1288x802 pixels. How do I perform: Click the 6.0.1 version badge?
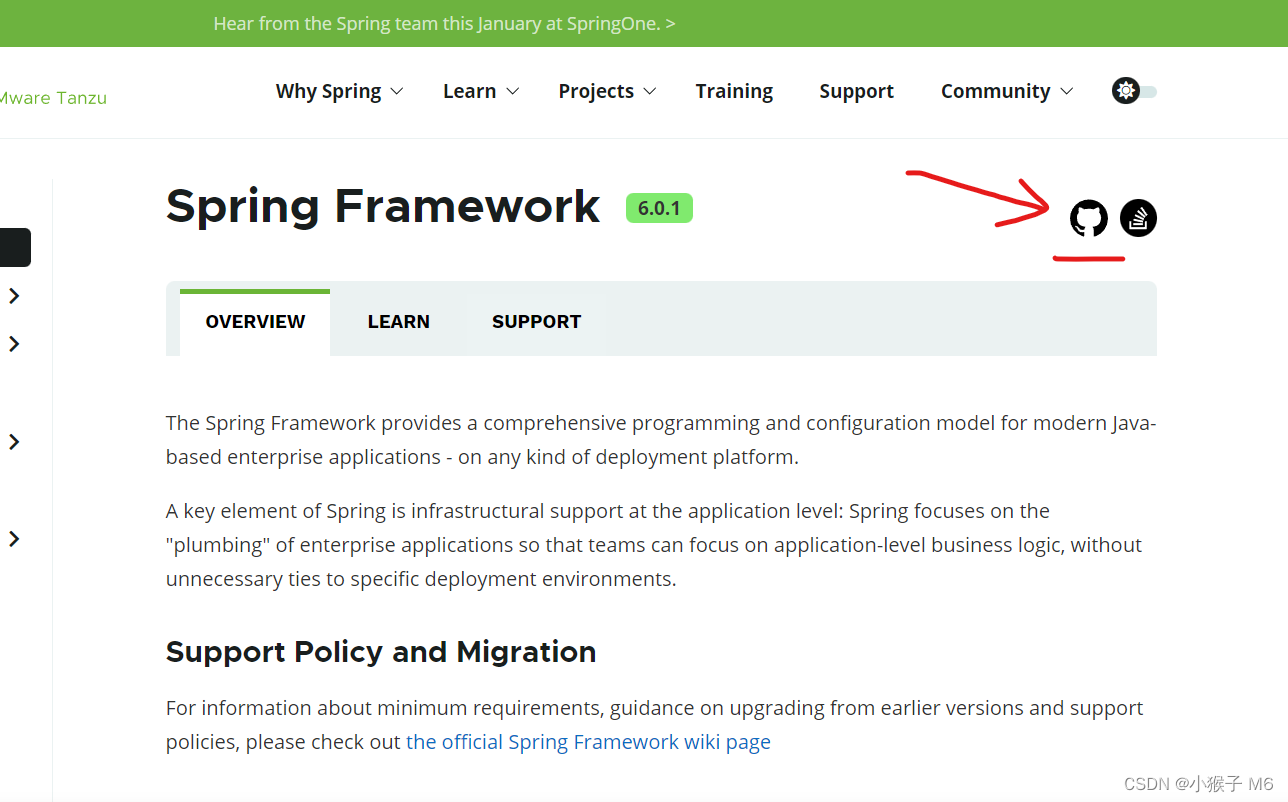[659, 208]
